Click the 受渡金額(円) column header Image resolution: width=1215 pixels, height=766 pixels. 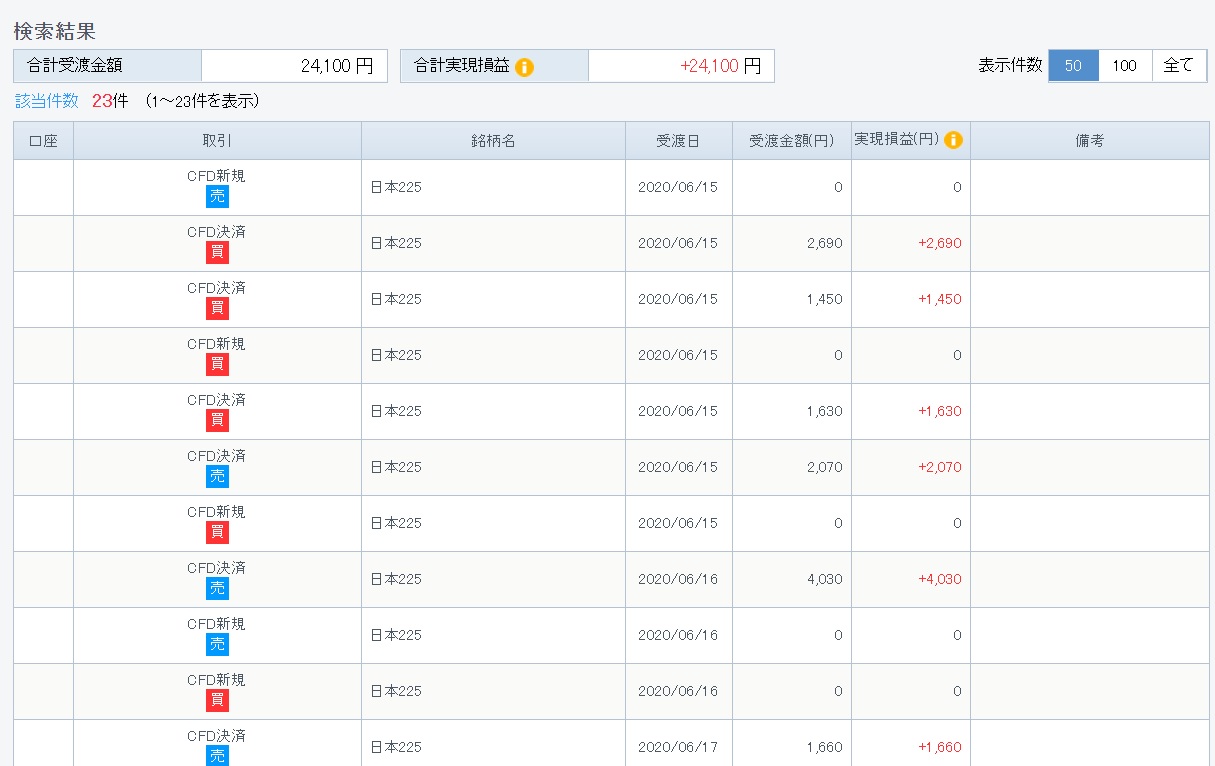[x=791, y=141]
